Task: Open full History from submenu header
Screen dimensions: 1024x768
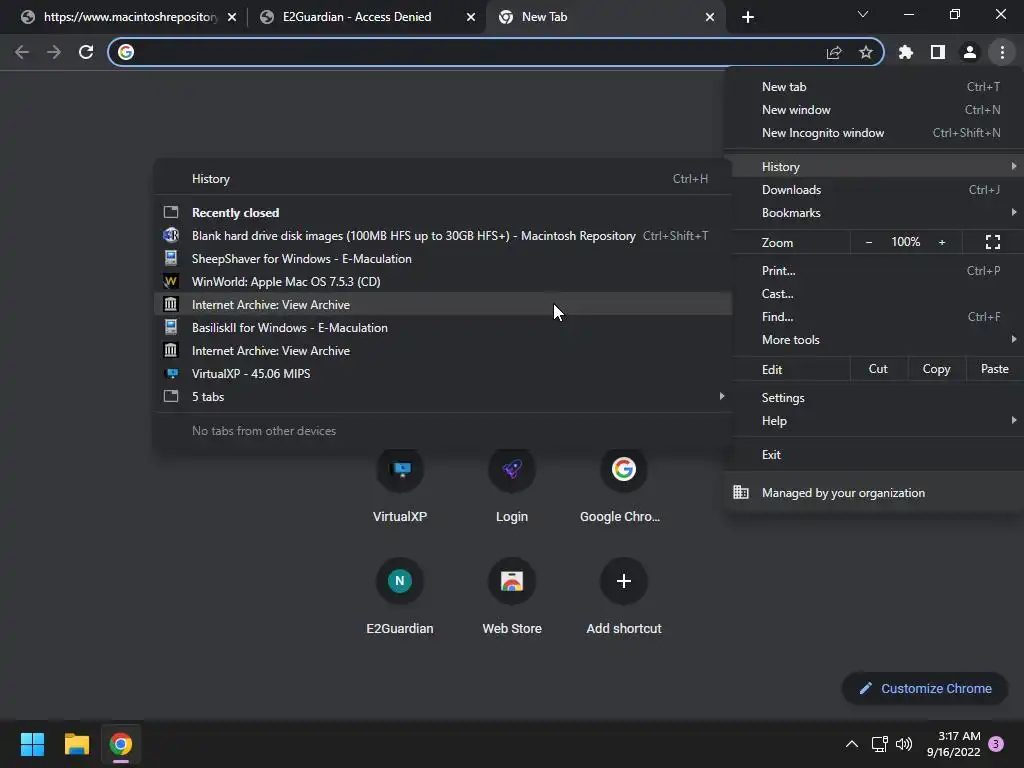Action: (x=443, y=179)
